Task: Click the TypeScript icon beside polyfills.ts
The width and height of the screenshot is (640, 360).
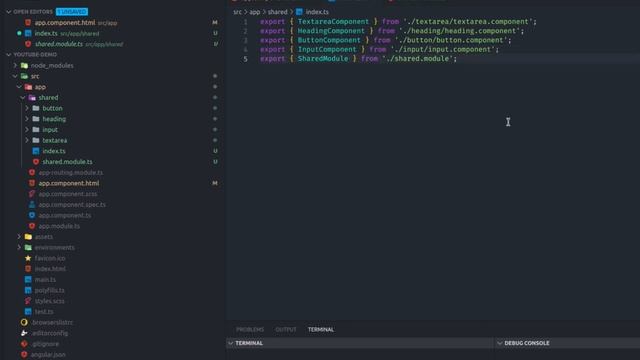Action: tap(28, 290)
